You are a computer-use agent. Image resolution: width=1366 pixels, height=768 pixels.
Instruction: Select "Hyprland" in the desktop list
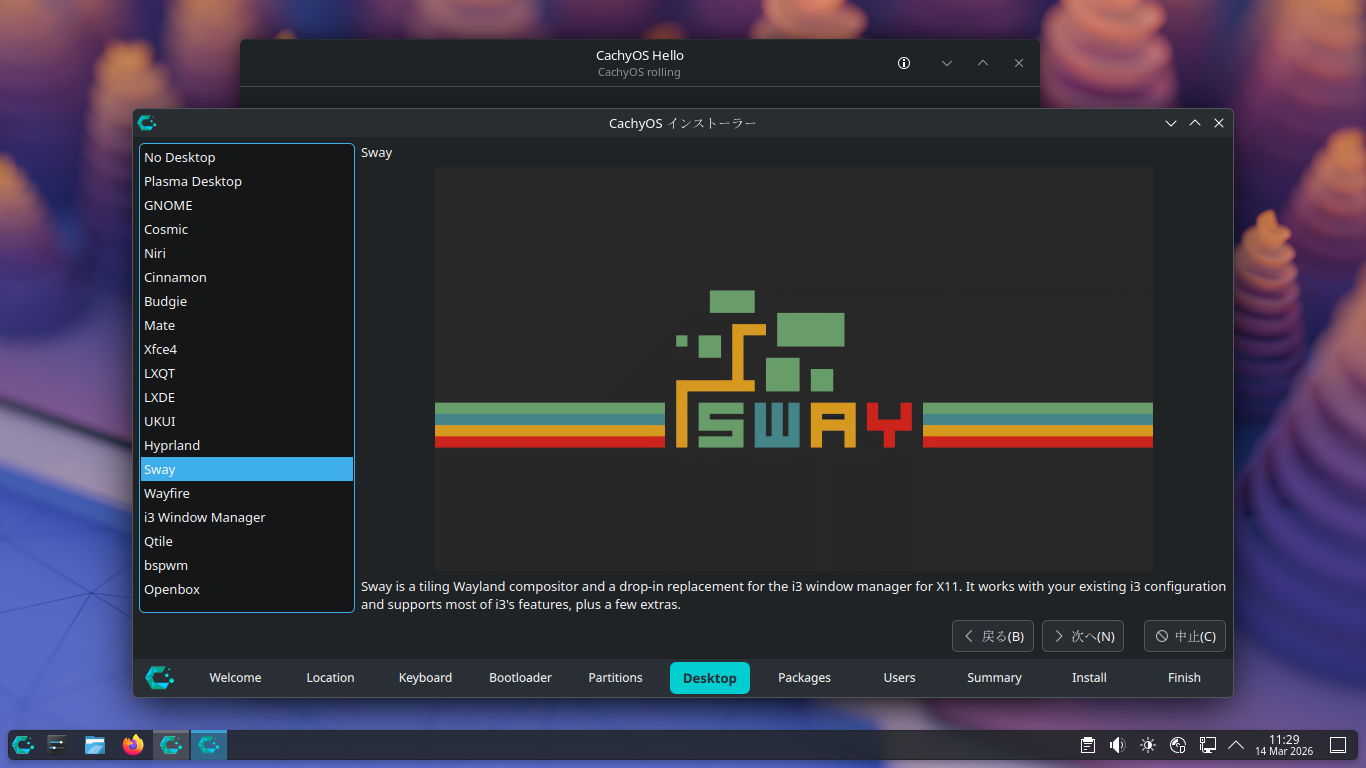click(x=247, y=445)
